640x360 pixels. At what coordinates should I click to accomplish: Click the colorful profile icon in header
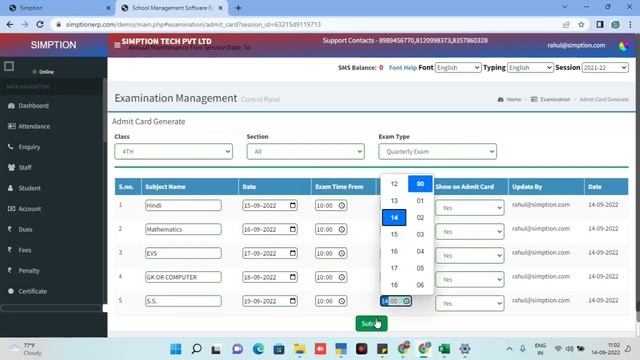[624, 46]
